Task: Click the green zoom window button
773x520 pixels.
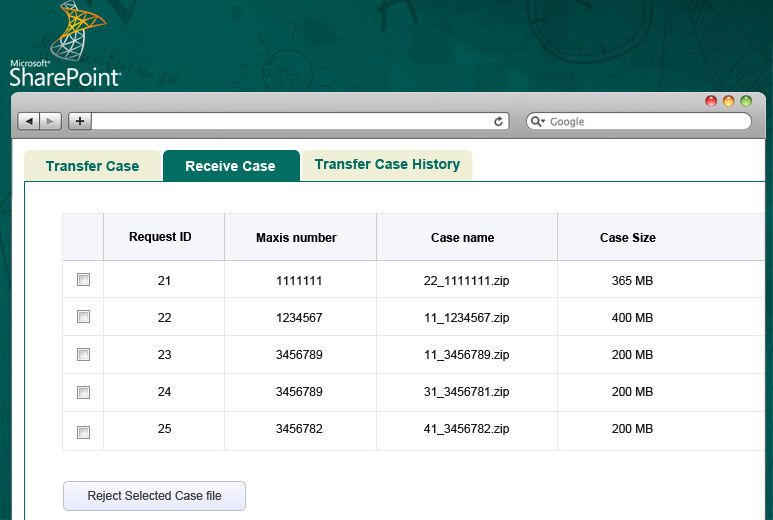Action: 746,101
